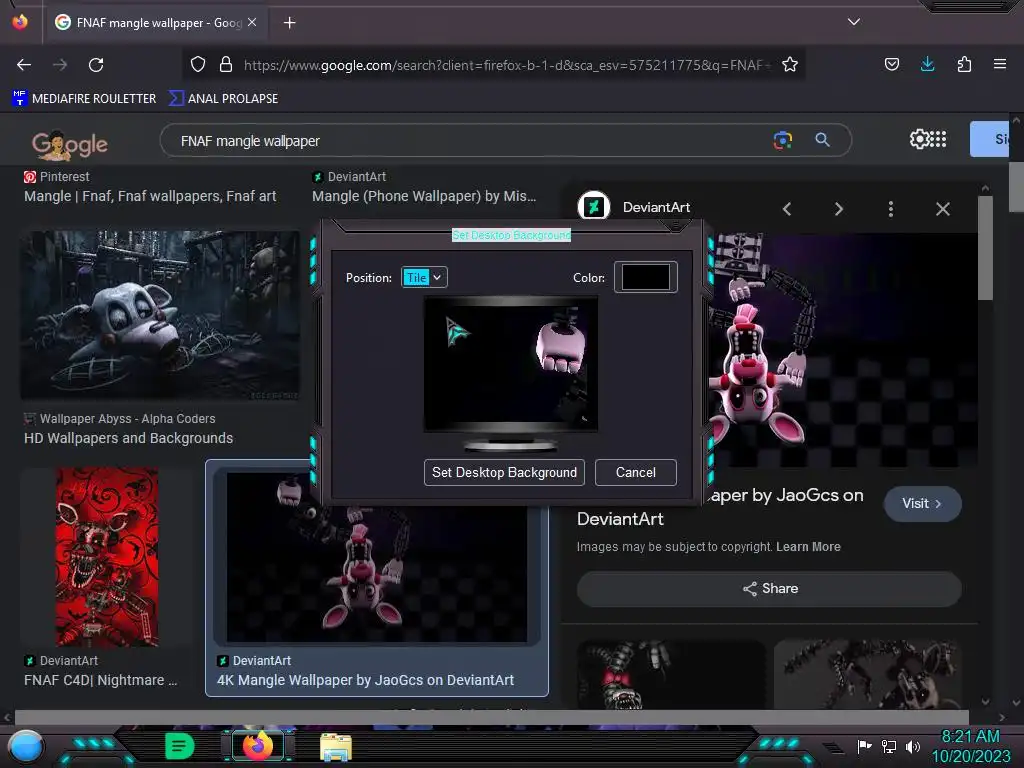The height and width of the screenshot is (768, 1024).
Task: Open Pocket save icon in toolbar
Action: click(891, 64)
